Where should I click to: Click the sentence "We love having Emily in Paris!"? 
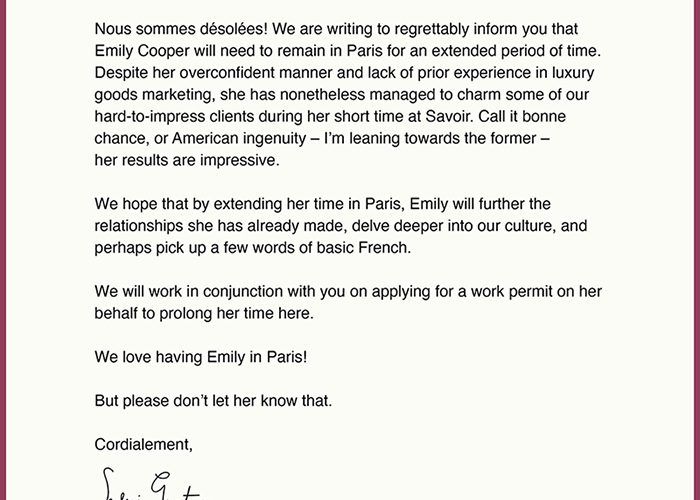201,358
